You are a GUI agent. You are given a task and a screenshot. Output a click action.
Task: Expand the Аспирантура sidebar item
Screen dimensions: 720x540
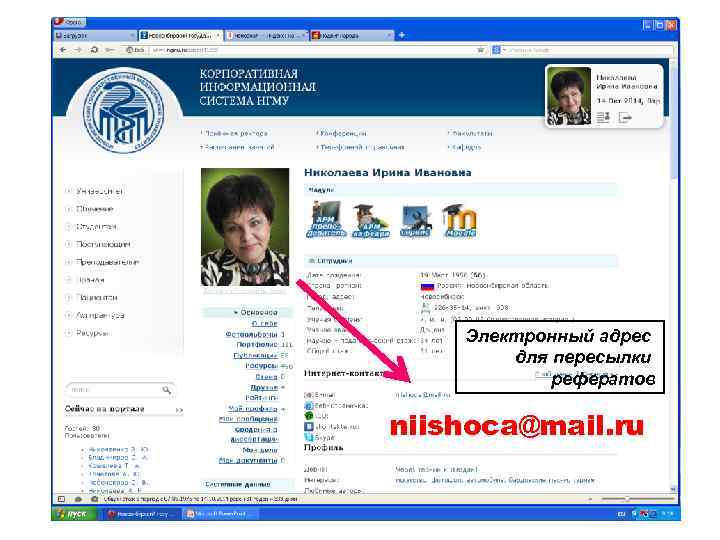click(68, 315)
